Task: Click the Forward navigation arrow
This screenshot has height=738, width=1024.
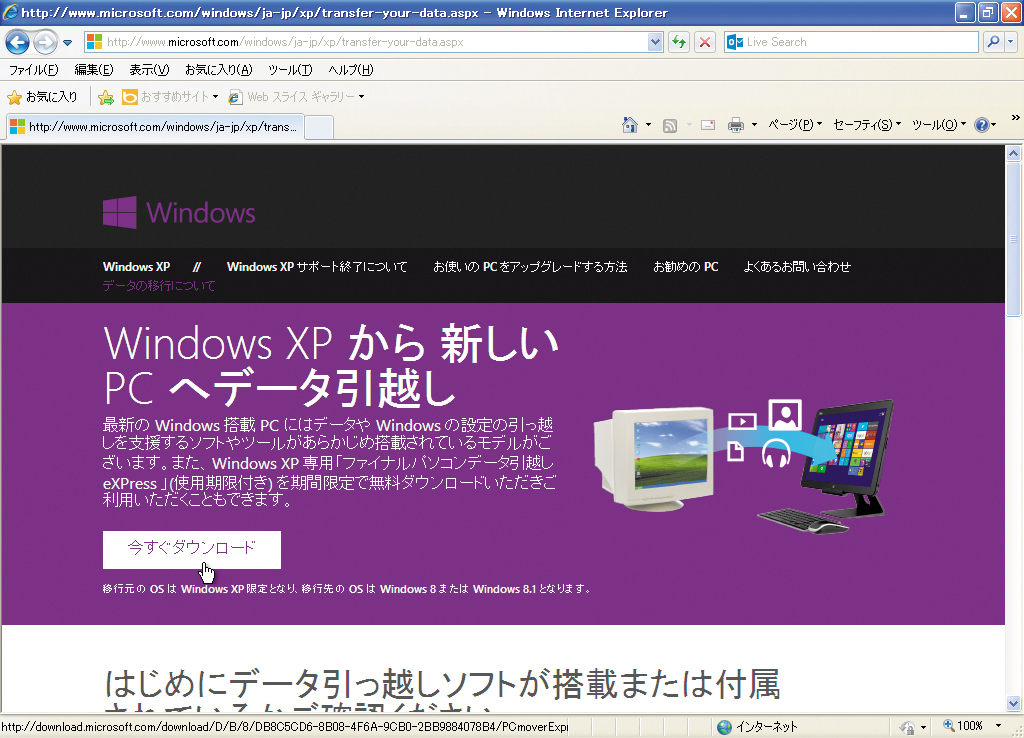Action: (45, 42)
